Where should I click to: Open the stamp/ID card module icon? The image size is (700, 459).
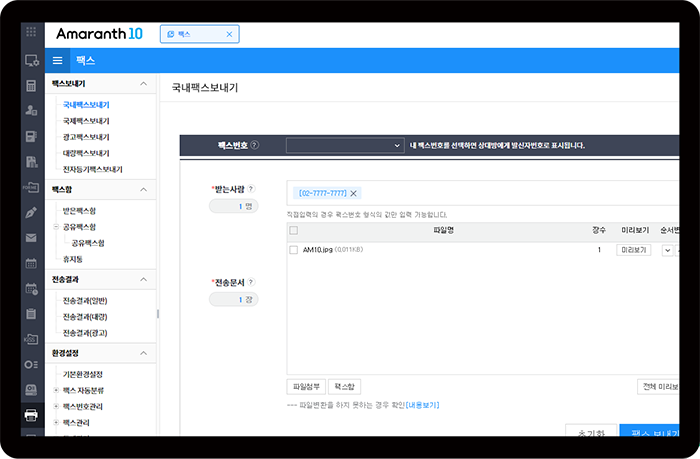tap(31, 390)
